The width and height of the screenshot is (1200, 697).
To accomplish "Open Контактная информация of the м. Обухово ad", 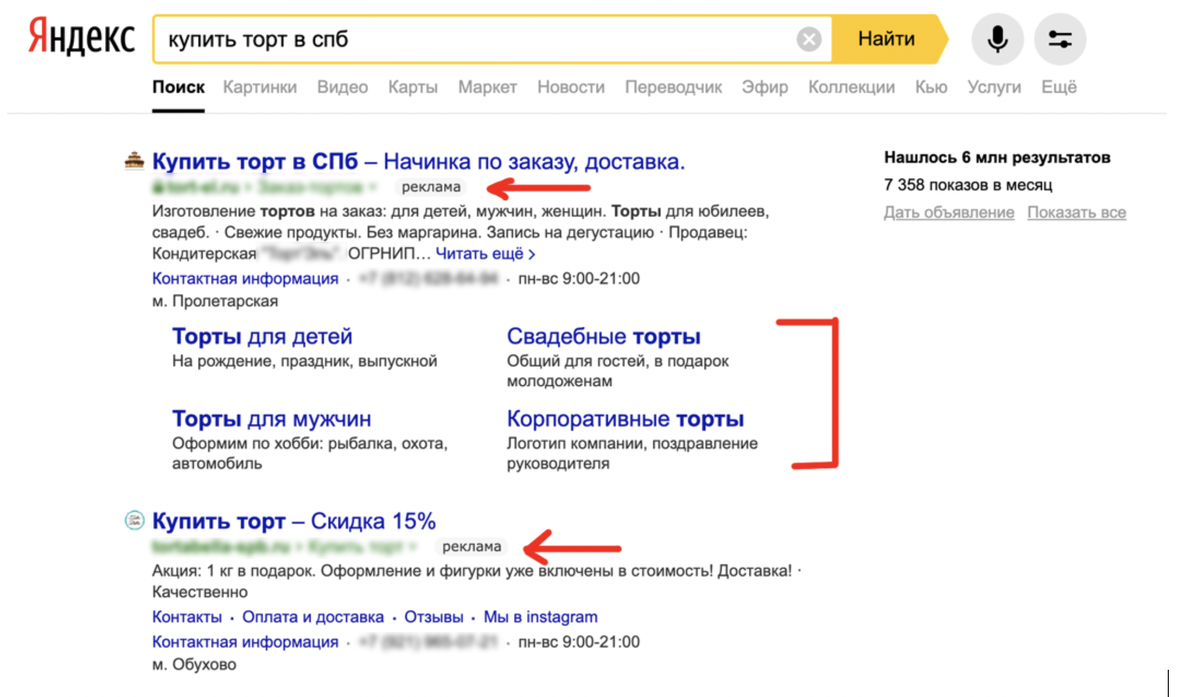I will tap(246, 641).
